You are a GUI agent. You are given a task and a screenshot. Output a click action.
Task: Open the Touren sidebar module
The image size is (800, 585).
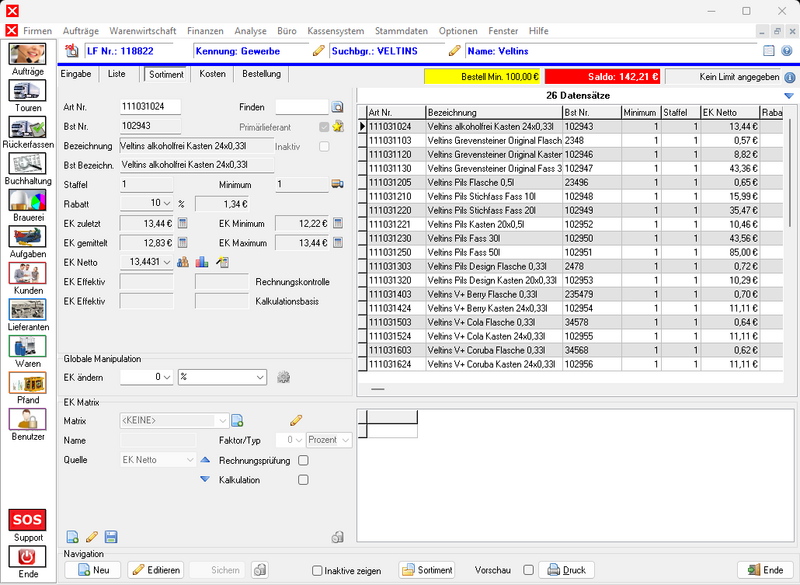[28, 91]
